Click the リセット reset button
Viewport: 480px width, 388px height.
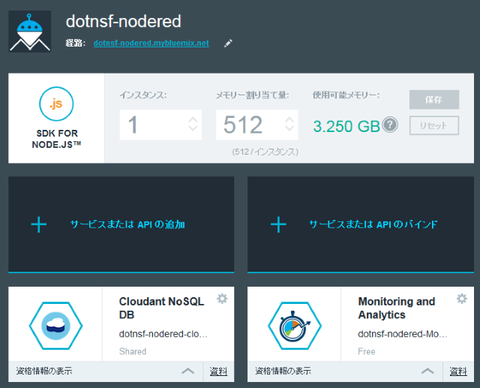pos(434,126)
